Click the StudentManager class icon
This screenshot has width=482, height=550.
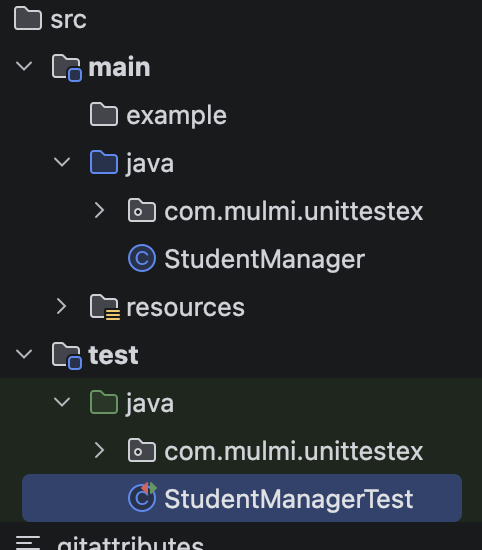pos(142,258)
